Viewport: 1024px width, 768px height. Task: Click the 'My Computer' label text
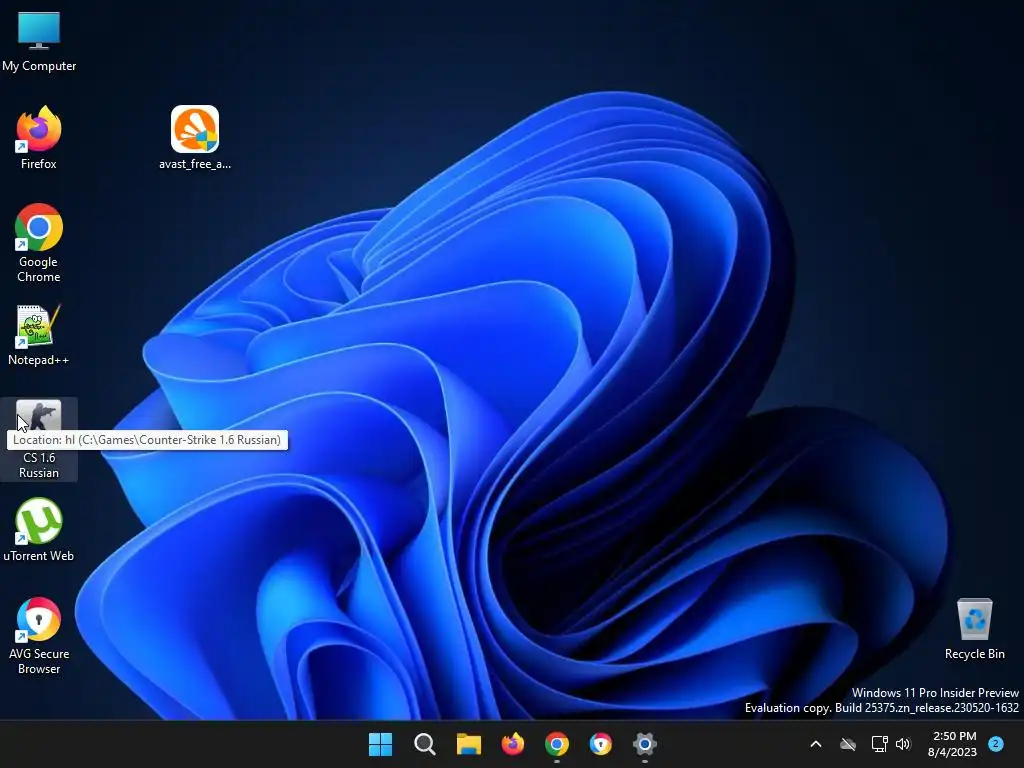[39, 66]
